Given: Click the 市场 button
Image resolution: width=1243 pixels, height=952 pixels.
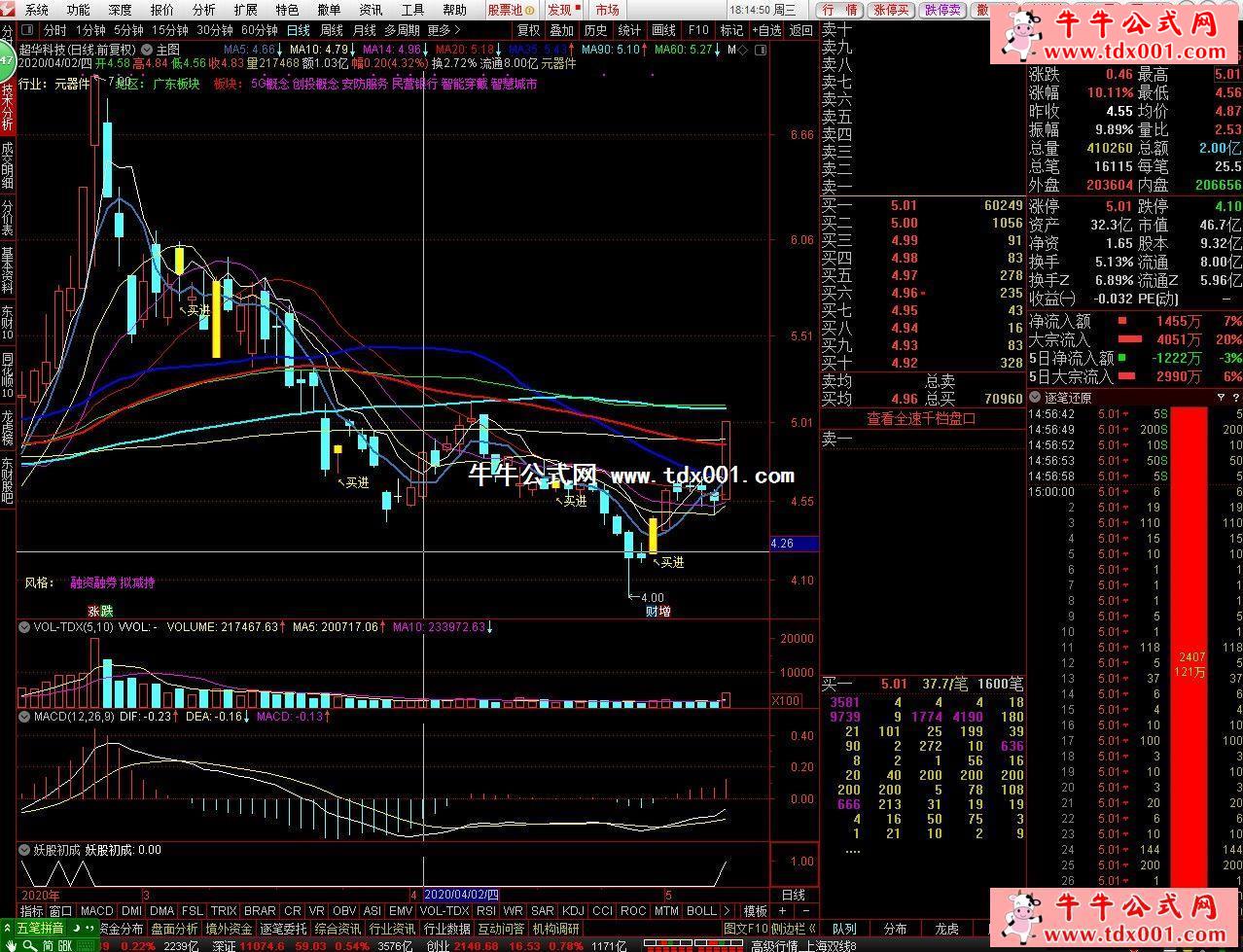Looking at the screenshot, I should [607, 10].
